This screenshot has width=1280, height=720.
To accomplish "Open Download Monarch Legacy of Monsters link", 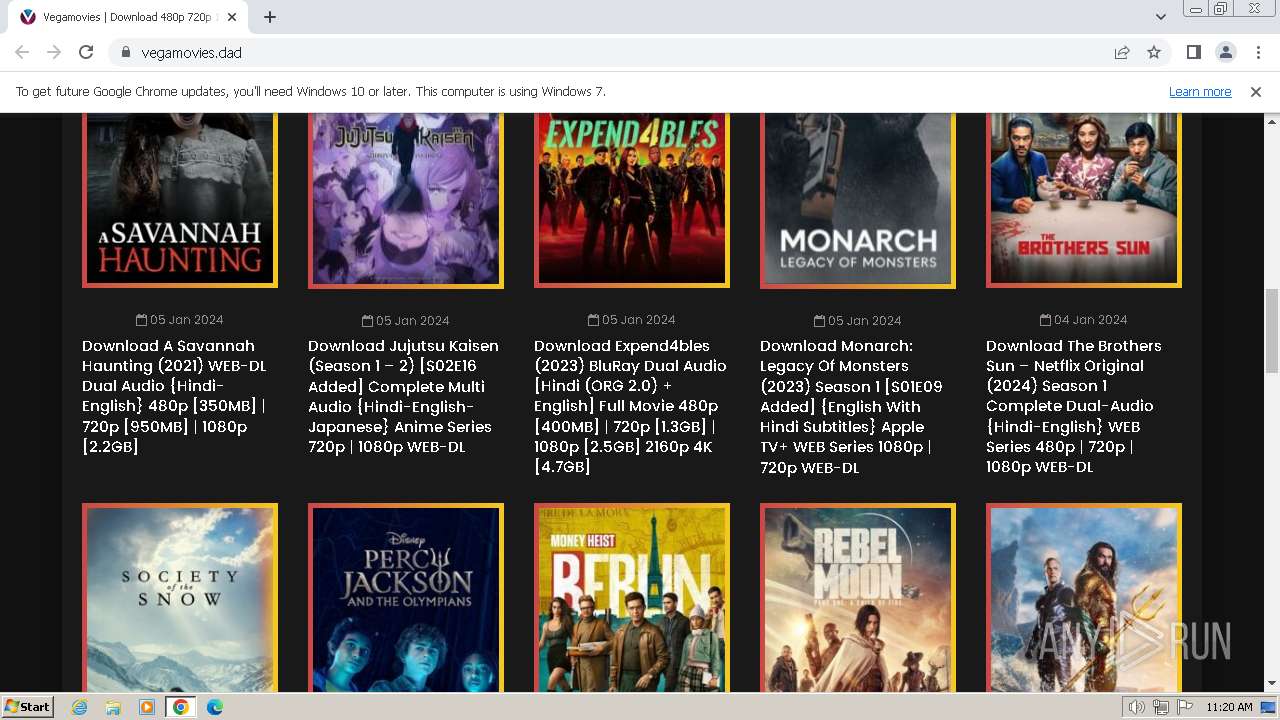I will (852, 406).
